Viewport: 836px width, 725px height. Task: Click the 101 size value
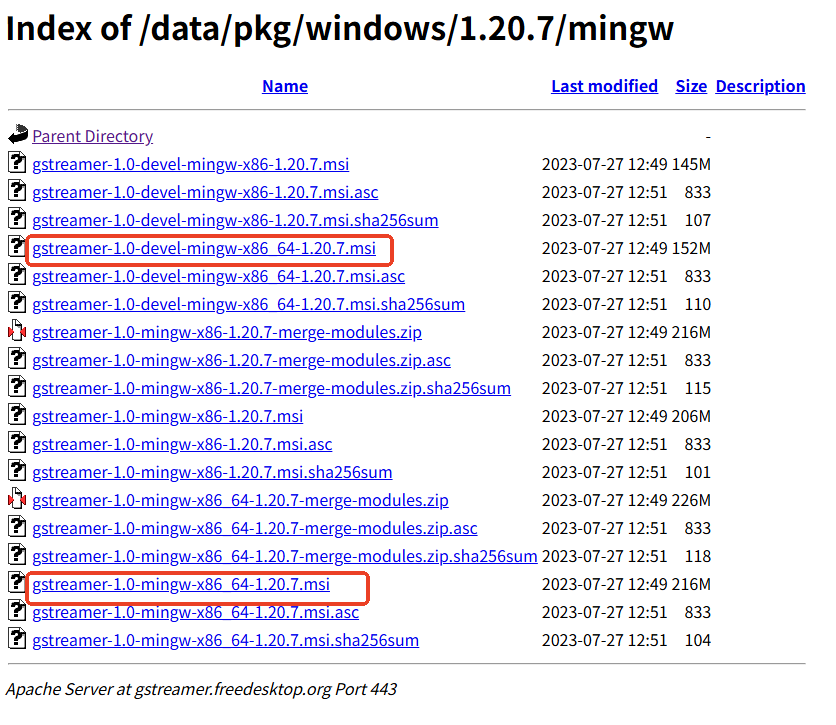tap(697, 472)
